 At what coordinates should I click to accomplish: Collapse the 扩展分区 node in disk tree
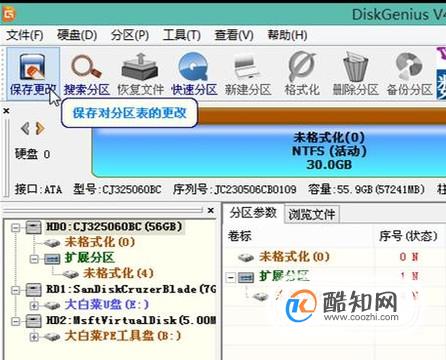point(34,258)
